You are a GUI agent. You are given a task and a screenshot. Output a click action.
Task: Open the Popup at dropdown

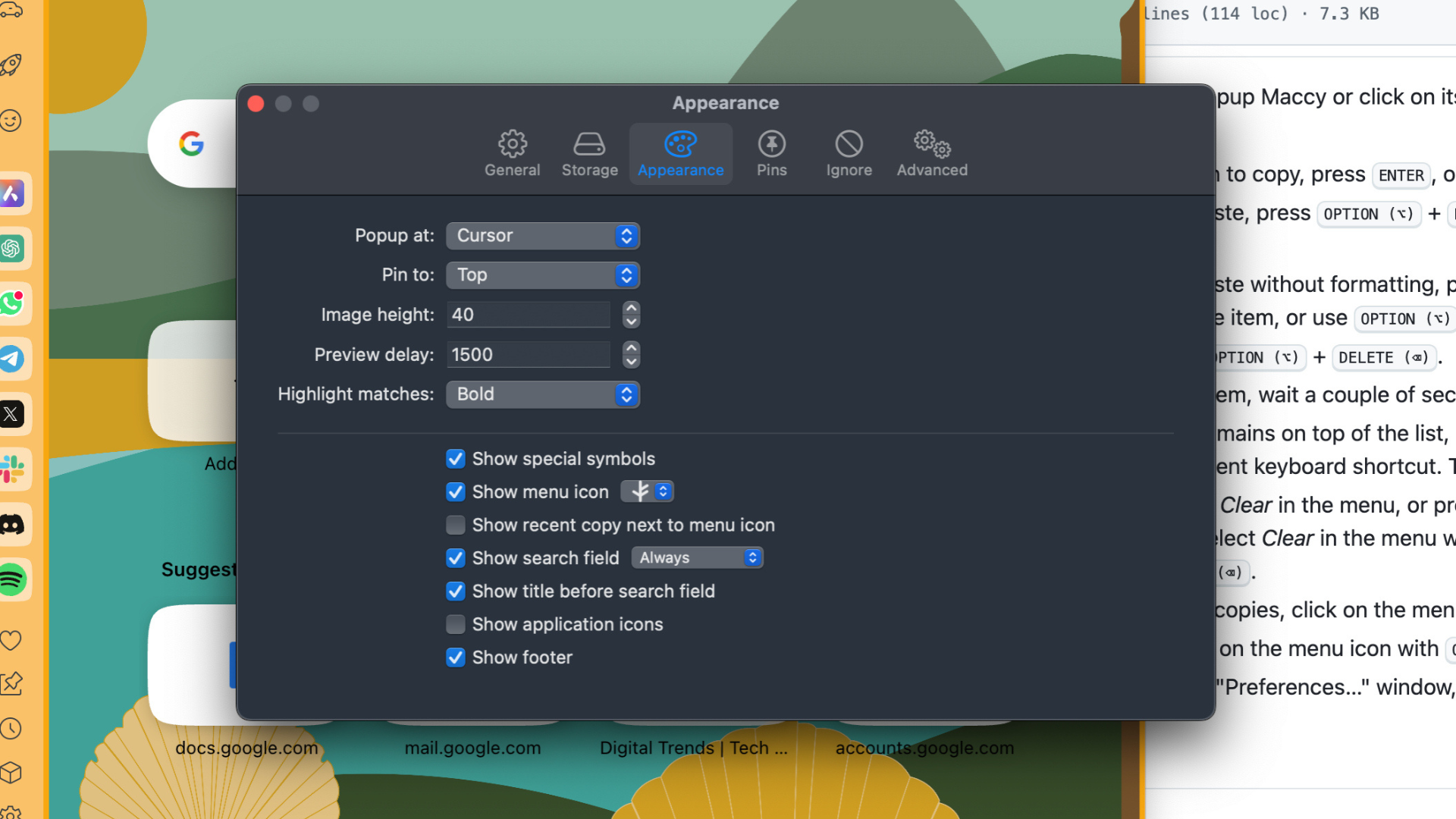click(542, 236)
